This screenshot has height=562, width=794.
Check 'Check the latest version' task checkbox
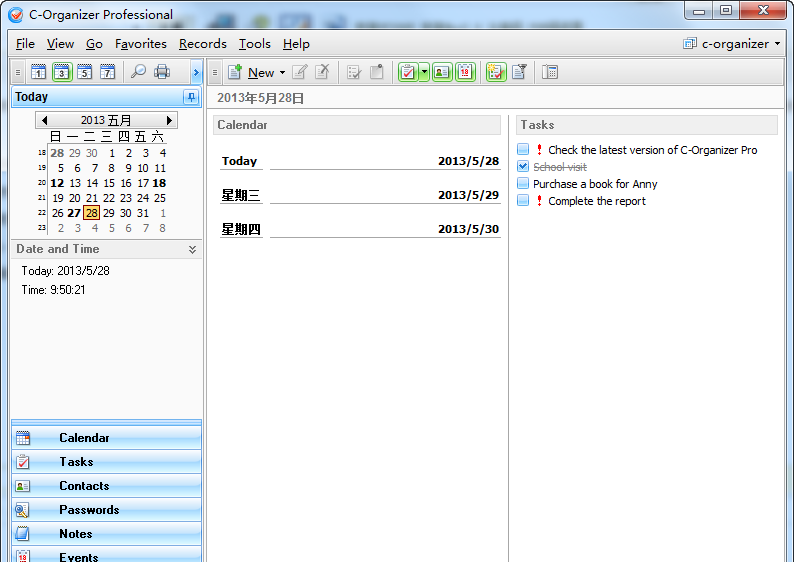tap(523, 149)
